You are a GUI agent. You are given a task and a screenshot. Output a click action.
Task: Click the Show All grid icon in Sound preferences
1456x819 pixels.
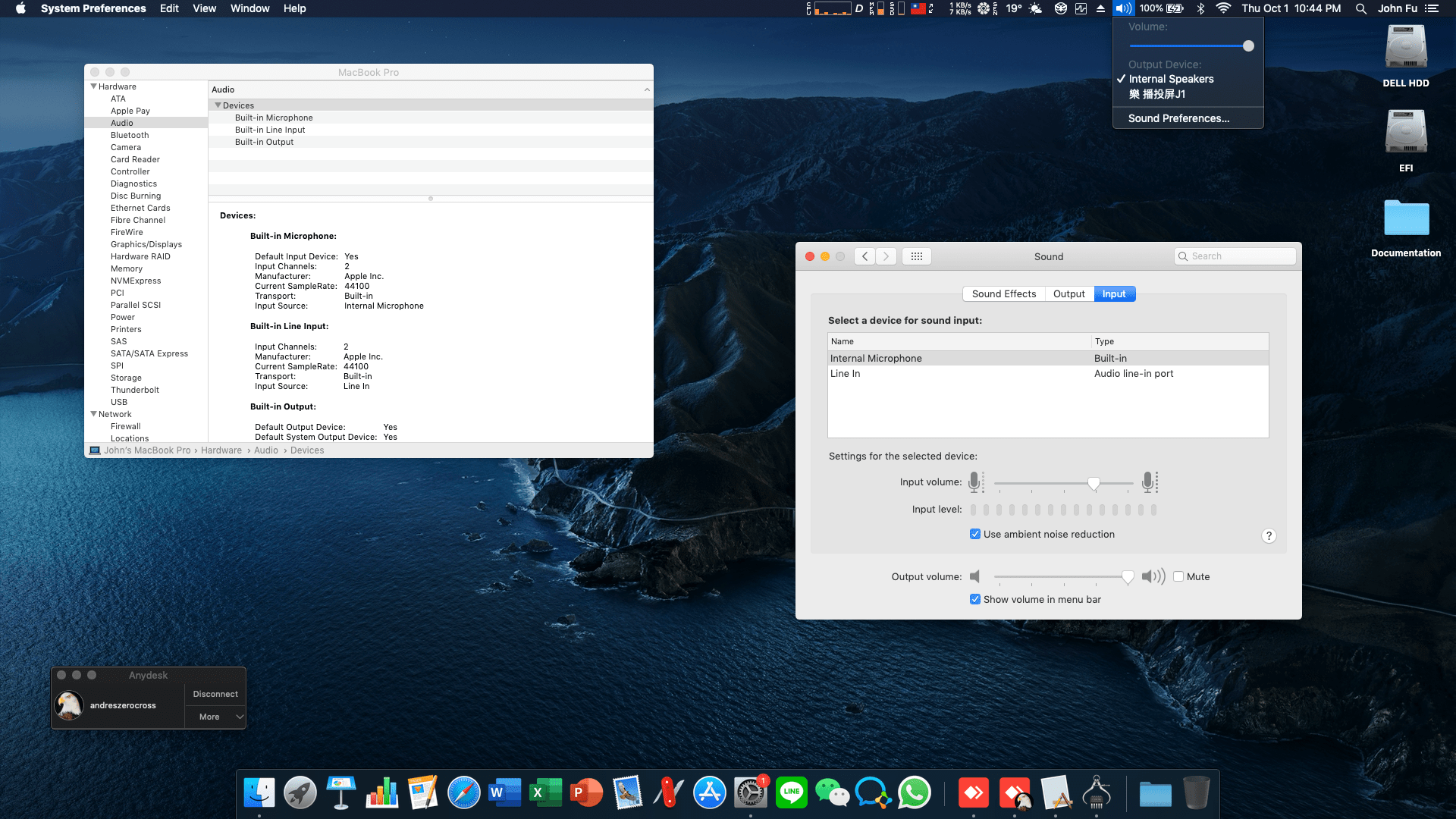tap(916, 256)
